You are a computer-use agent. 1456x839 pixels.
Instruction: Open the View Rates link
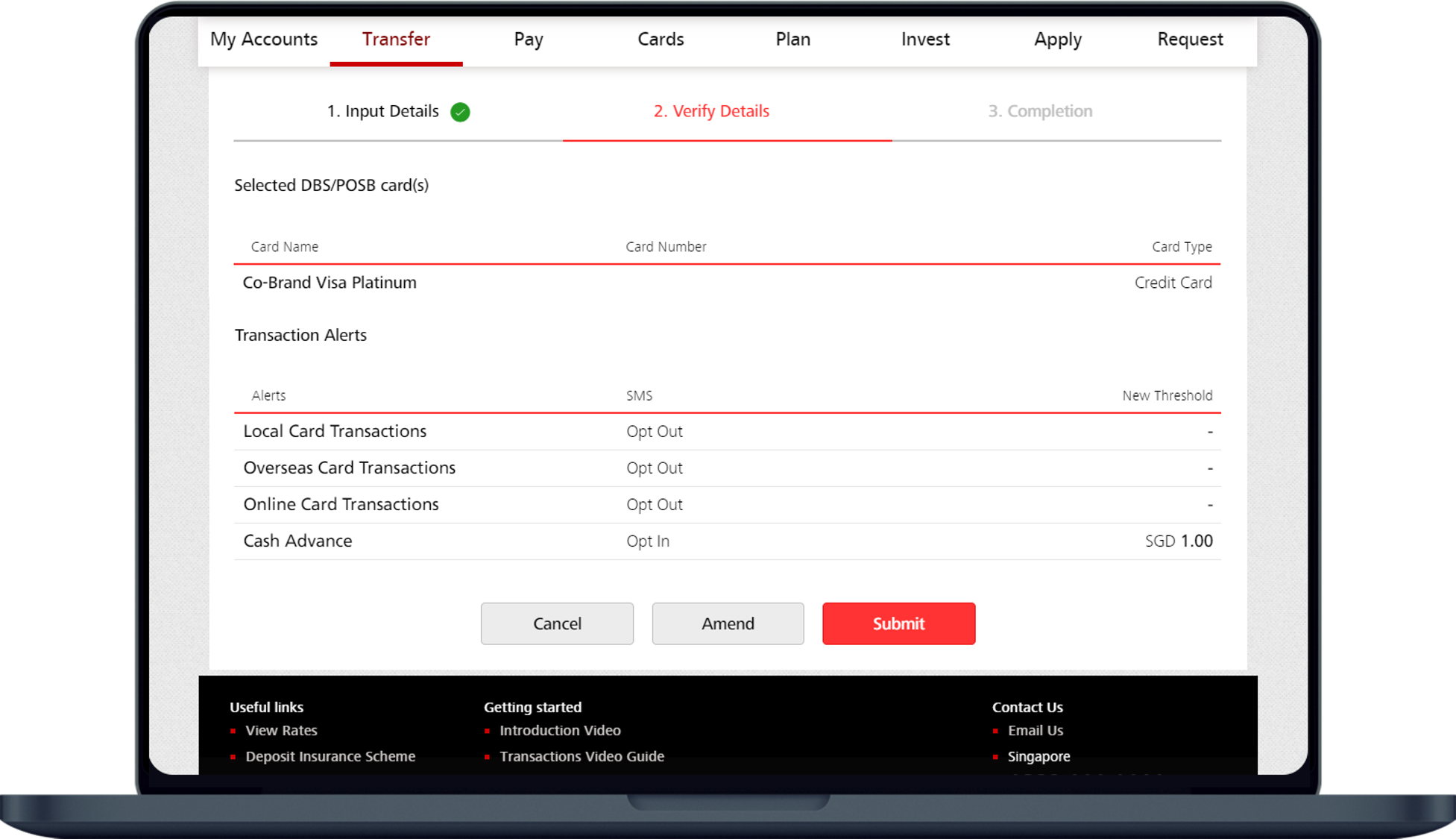pyautogui.click(x=281, y=731)
